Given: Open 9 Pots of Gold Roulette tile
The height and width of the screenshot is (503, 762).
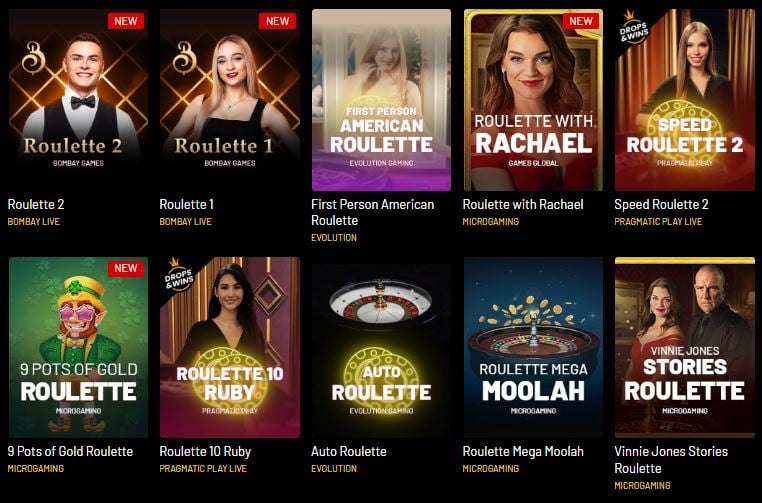Looking at the screenshot, I should point(78,347).
